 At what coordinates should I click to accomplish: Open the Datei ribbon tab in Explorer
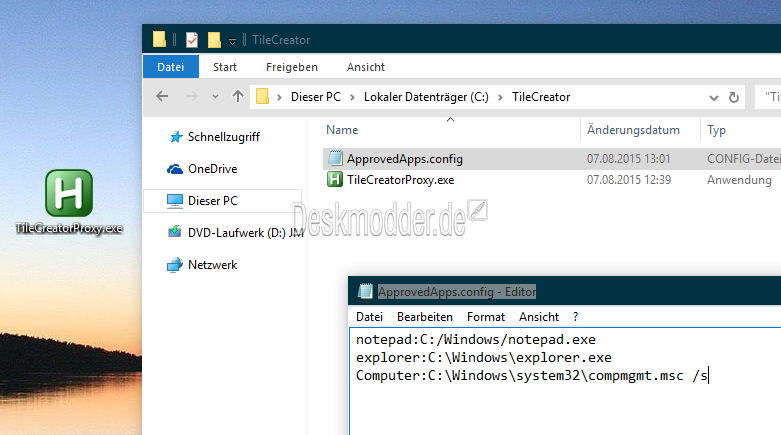[170, 67]
